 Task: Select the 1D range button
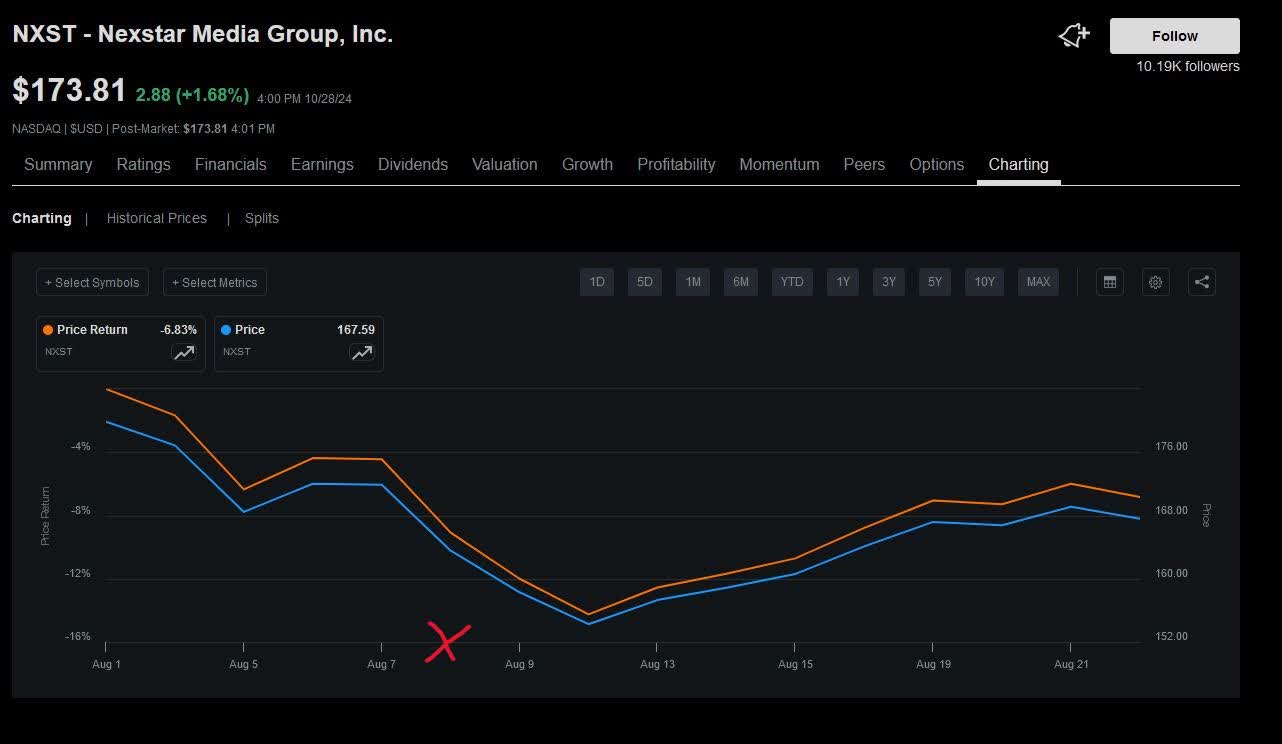[x=596, y=282]
